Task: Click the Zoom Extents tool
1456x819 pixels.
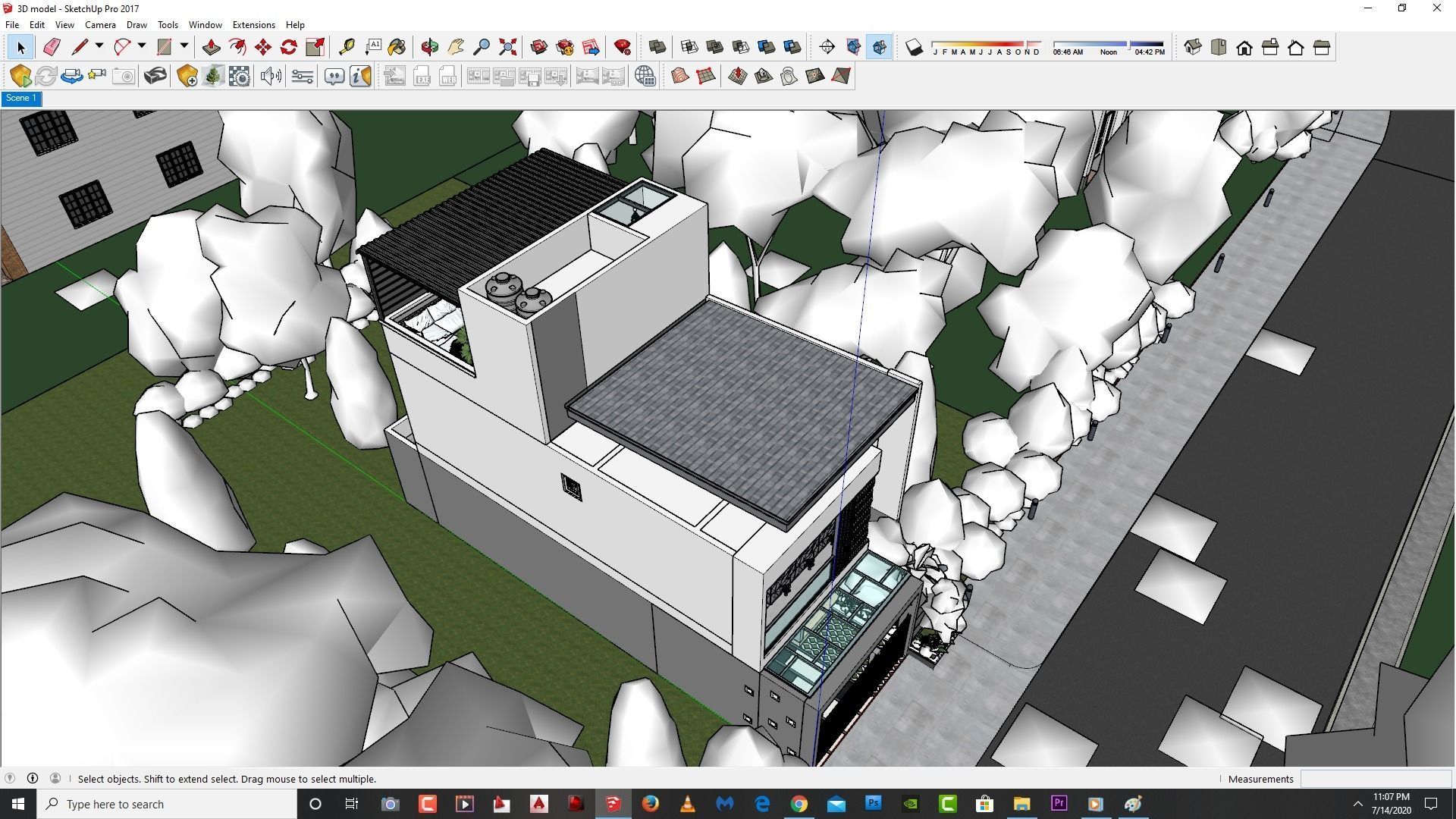Action: (x=507, y=48)
